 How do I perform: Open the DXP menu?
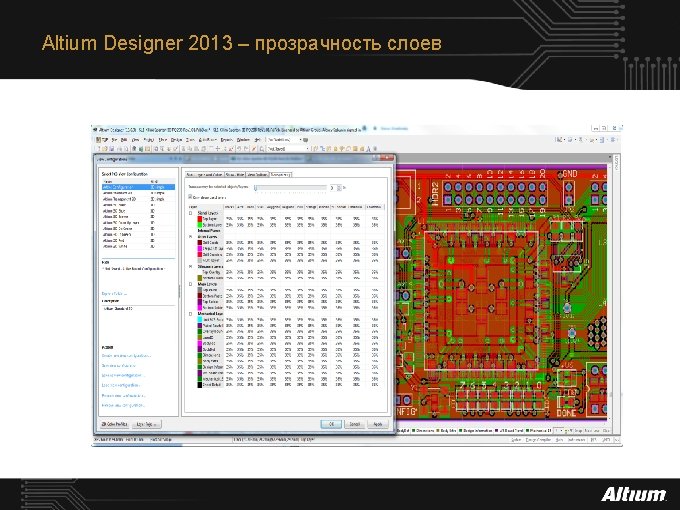(102, 140)
